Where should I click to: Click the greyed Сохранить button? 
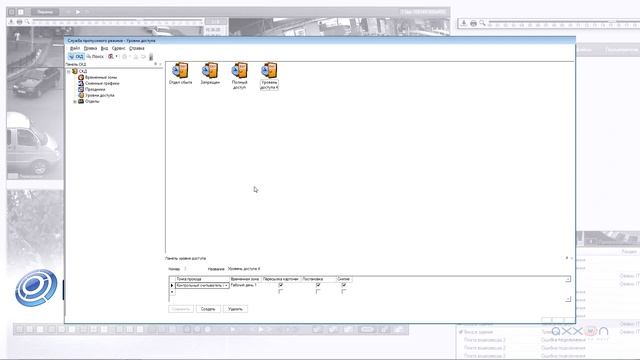tap(181, 309)
